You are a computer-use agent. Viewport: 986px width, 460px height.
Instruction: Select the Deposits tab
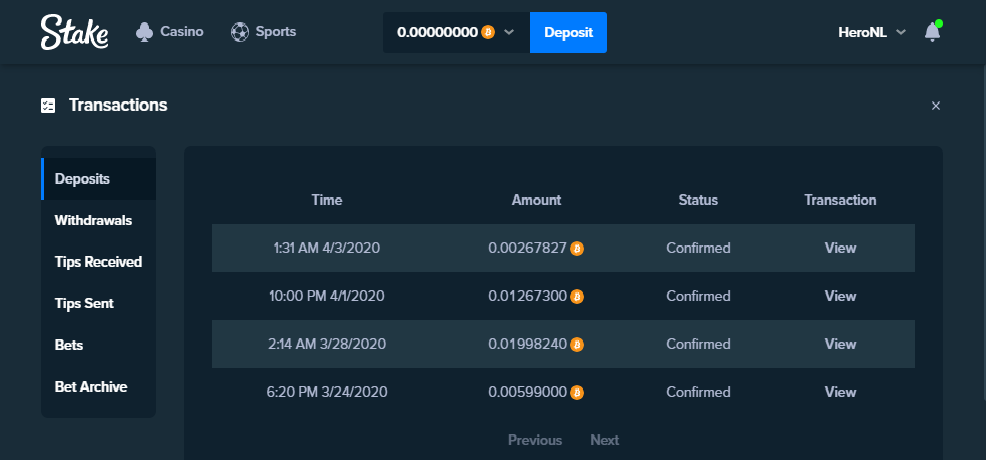point(99,179)
